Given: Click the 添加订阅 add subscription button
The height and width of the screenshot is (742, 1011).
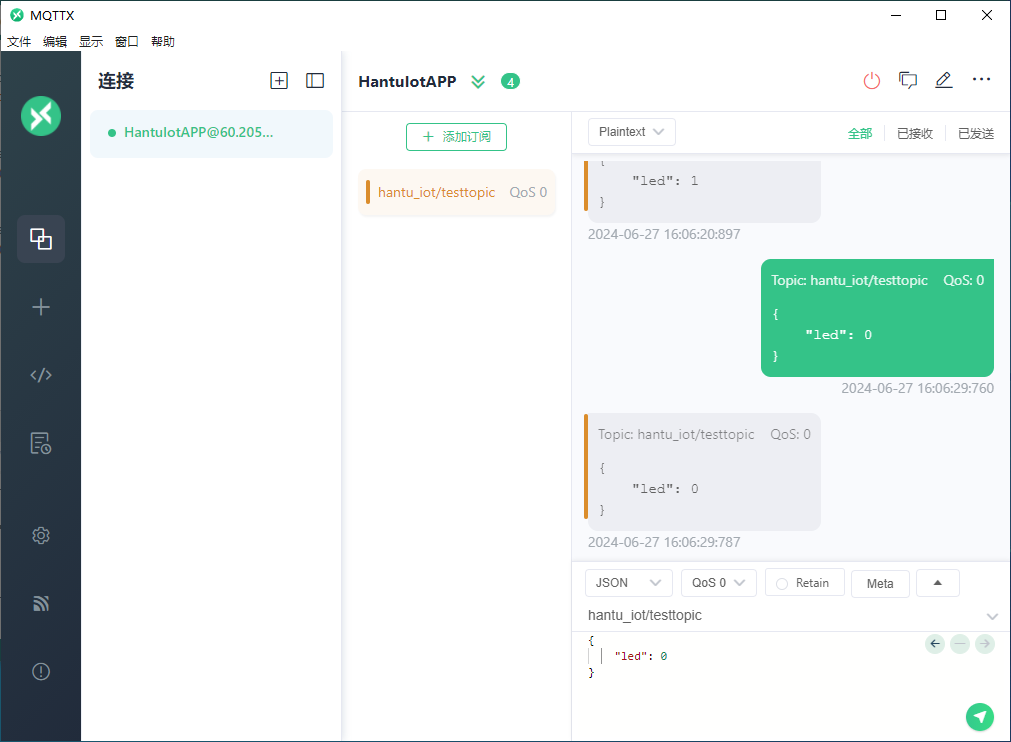Looking at the screenshot, I should coord(456,137).
